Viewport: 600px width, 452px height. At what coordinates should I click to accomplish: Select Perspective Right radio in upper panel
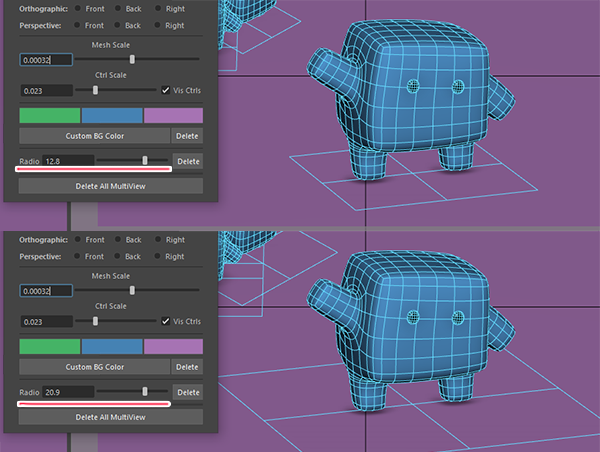pyautogui.click(x=157, y=25)
